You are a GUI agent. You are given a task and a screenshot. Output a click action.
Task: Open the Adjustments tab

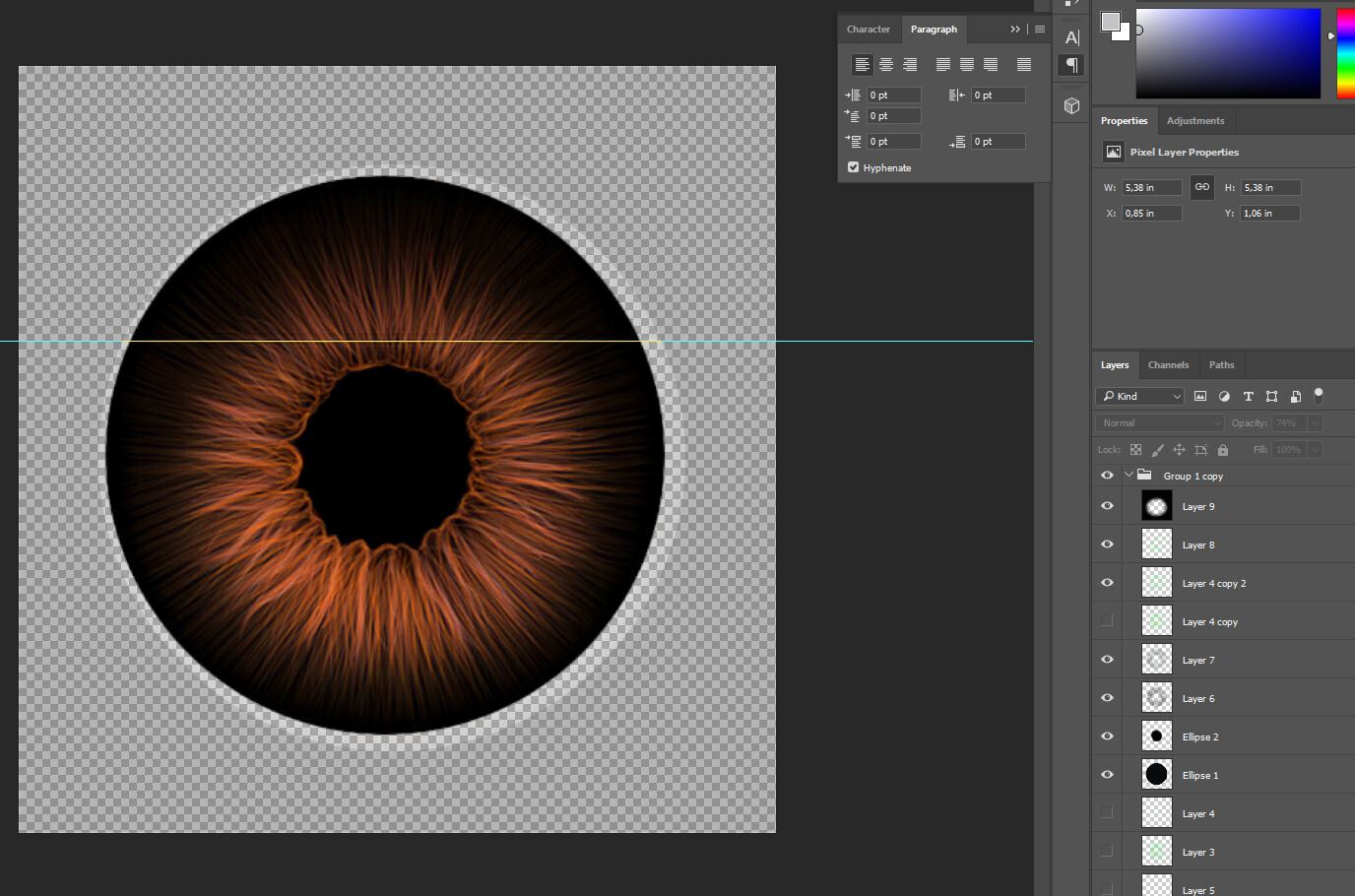coord(1194,121)
